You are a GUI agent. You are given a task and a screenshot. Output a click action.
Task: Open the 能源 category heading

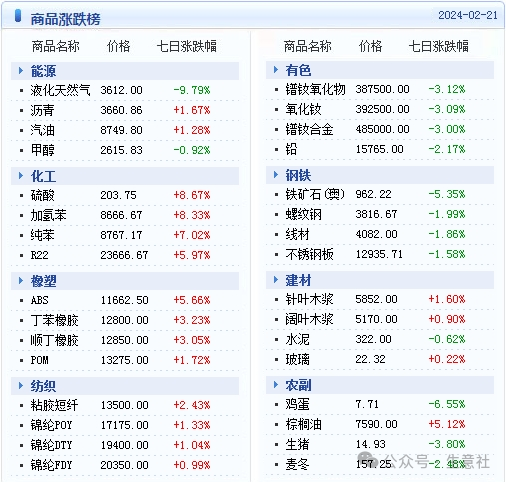pyautogui.click(x=43, y=71)
